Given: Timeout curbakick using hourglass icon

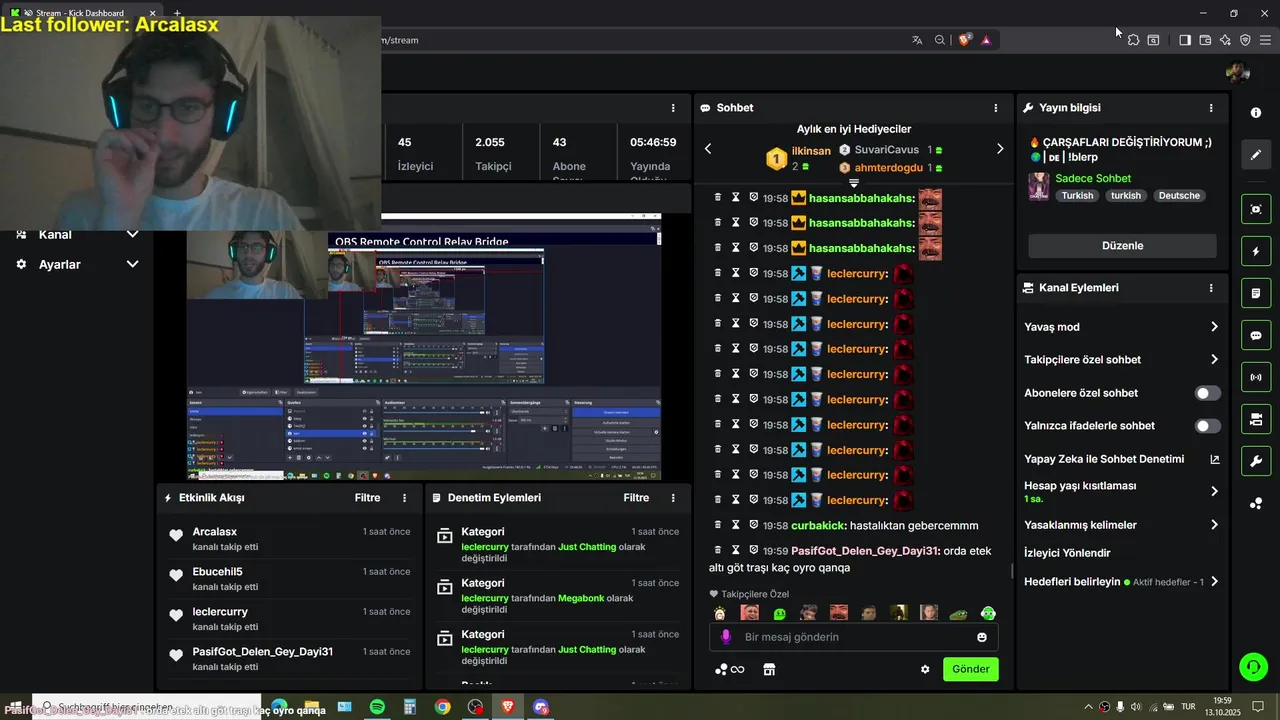Looking at the screenshot, I should click(736, 525).
